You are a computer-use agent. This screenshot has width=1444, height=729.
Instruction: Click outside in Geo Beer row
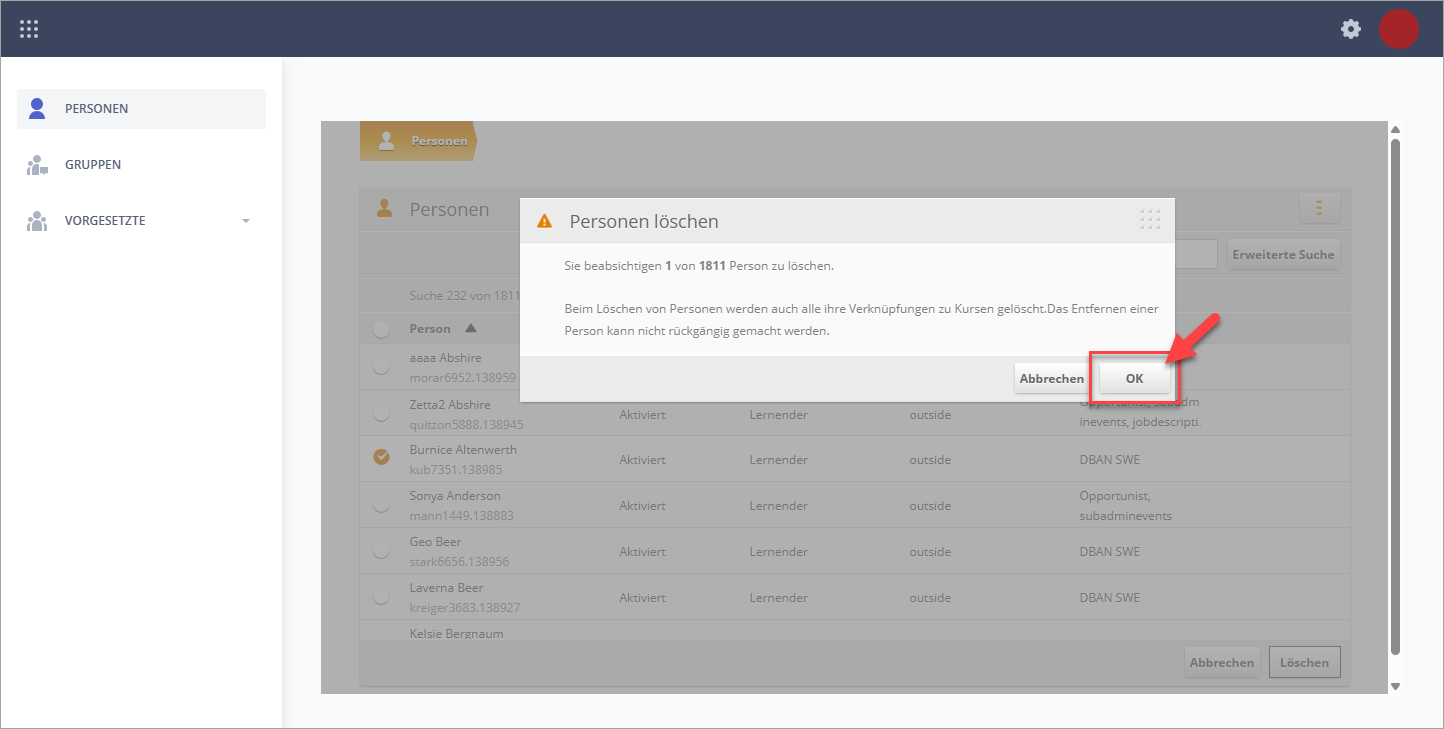point(930,552)
